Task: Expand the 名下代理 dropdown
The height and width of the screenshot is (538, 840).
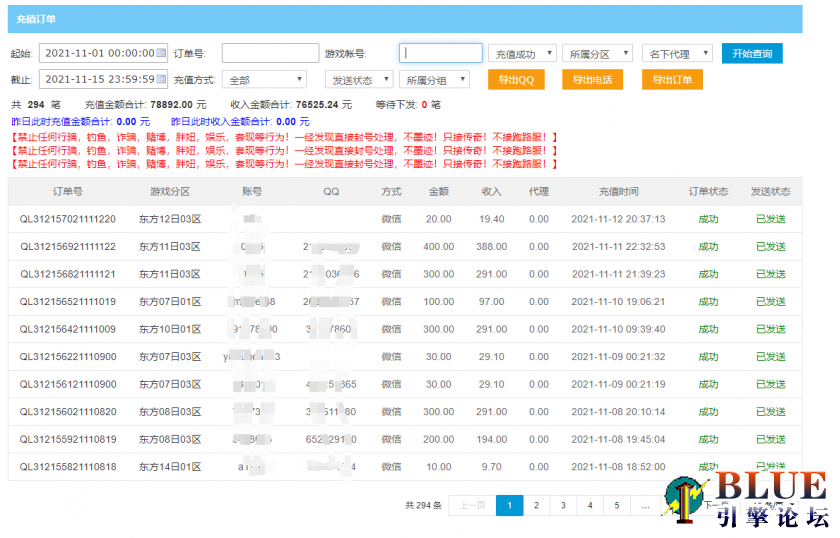Action: click(676, 54)
